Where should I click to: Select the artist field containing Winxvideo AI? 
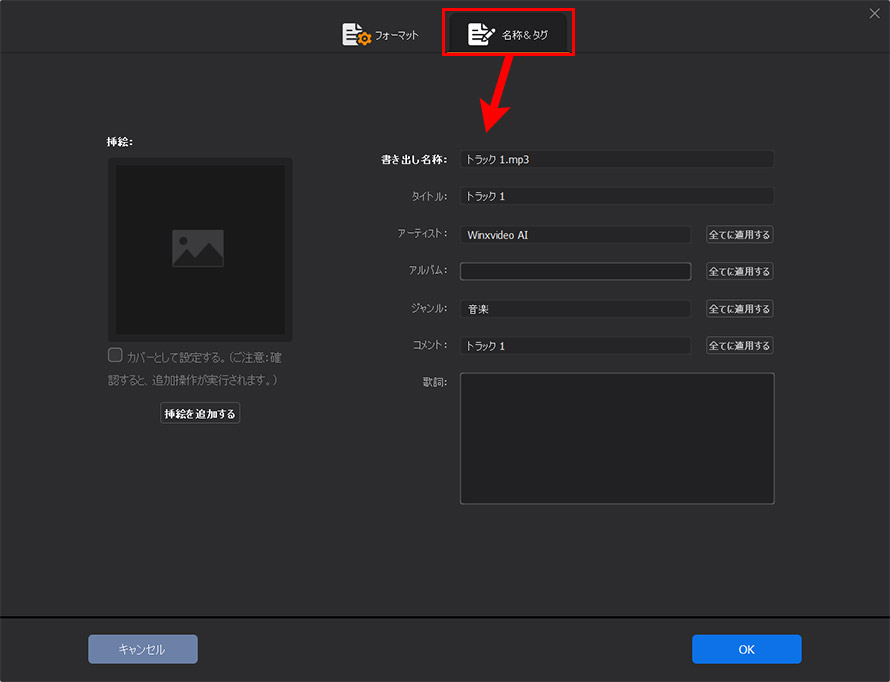[575, 234]
